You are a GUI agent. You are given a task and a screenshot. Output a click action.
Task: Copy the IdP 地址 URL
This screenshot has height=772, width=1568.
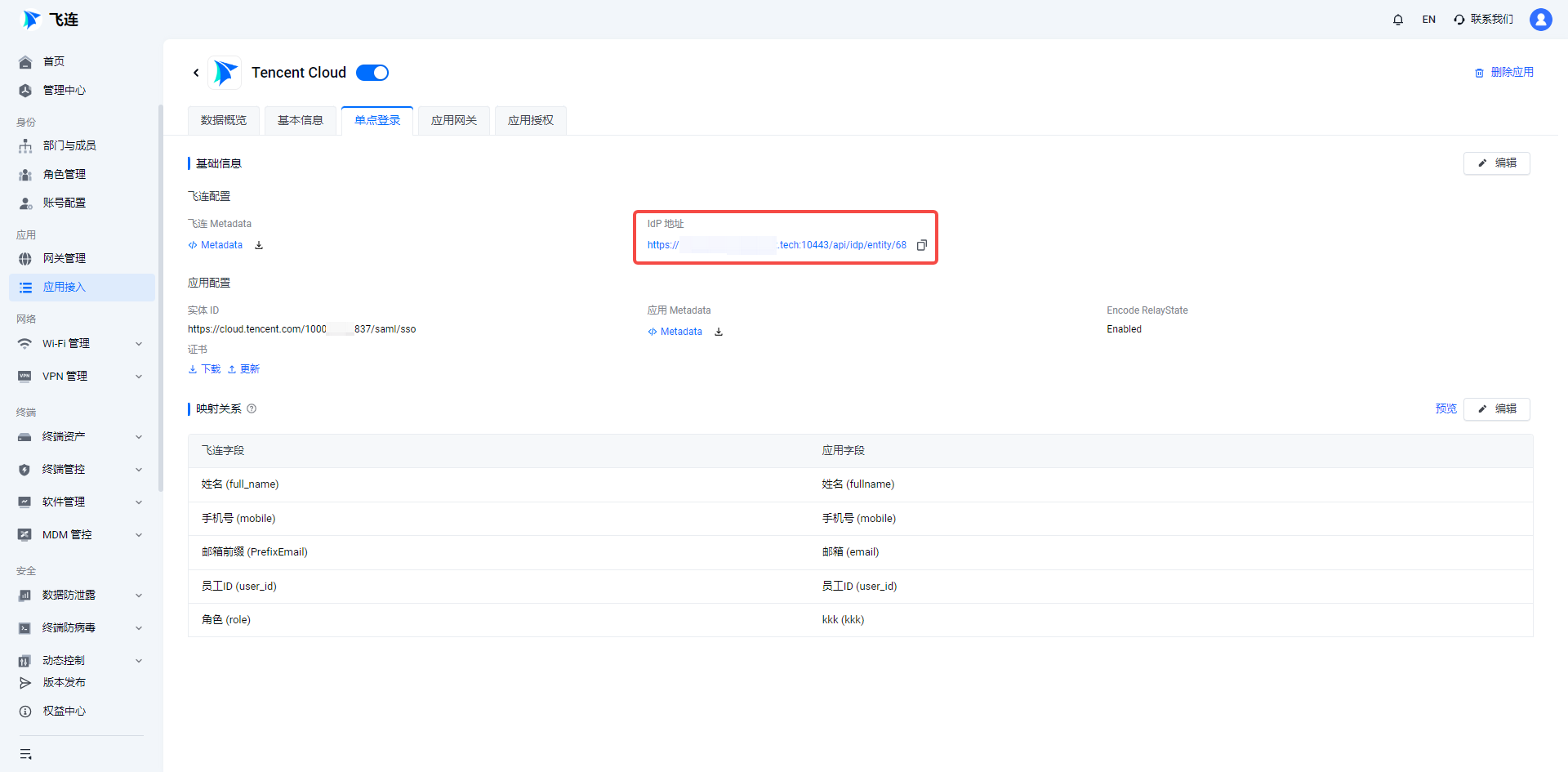coord(922,245)
